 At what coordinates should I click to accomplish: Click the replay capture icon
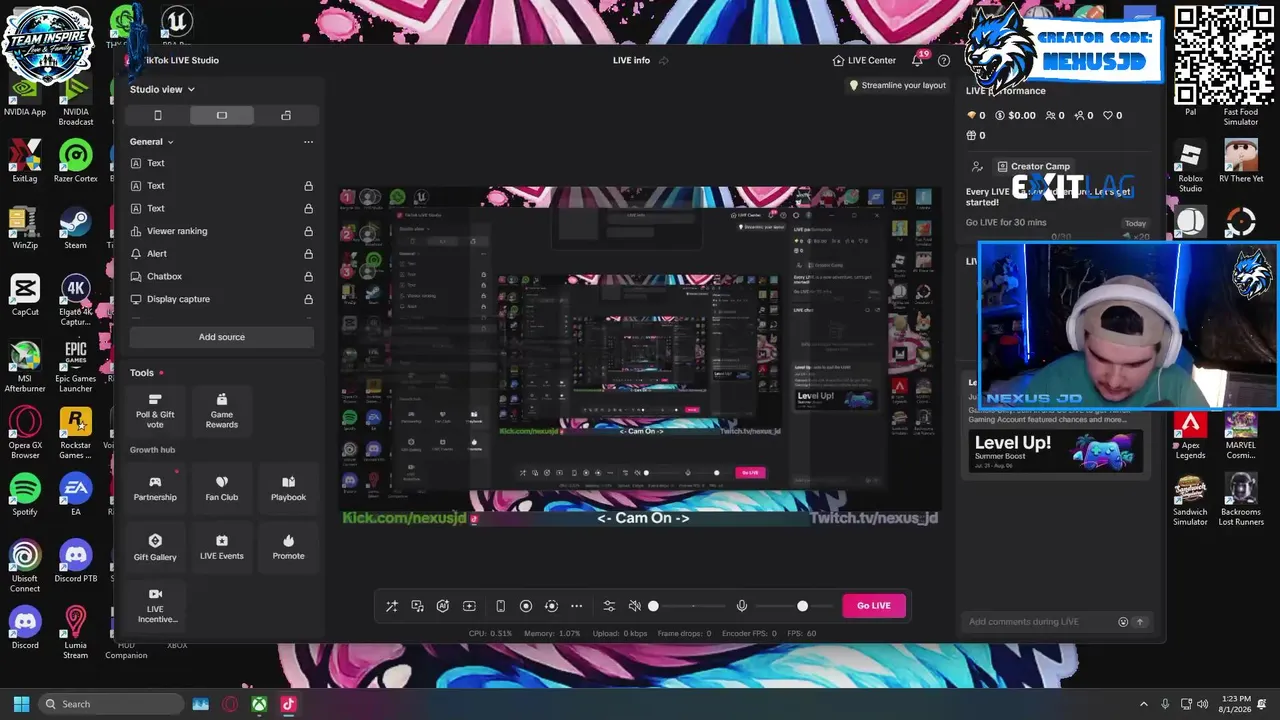point(551,606)
